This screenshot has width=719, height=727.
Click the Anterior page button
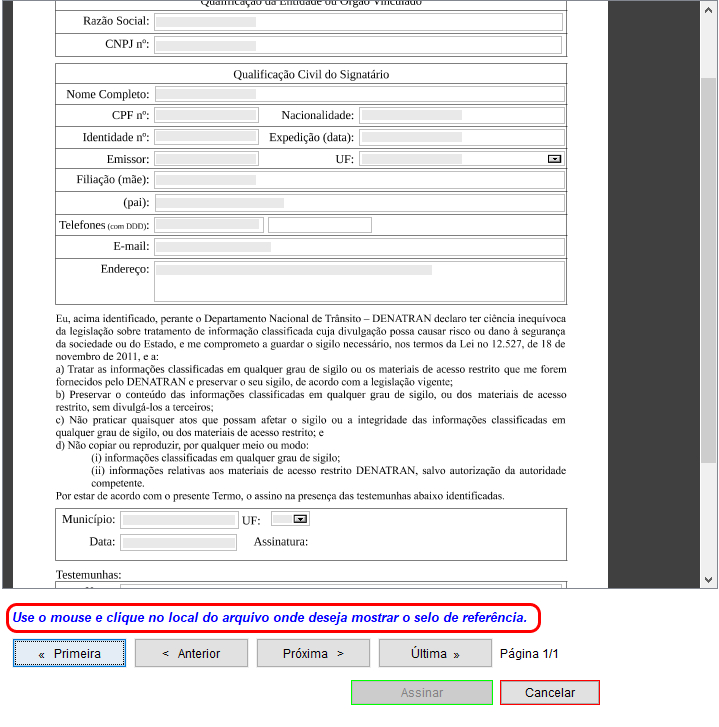[191, 653]
